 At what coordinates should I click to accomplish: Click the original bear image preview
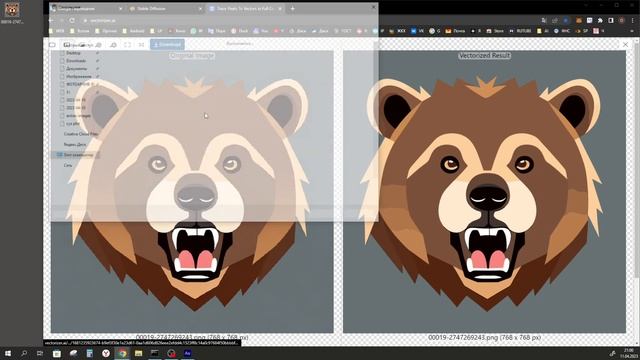pos(192,192)
